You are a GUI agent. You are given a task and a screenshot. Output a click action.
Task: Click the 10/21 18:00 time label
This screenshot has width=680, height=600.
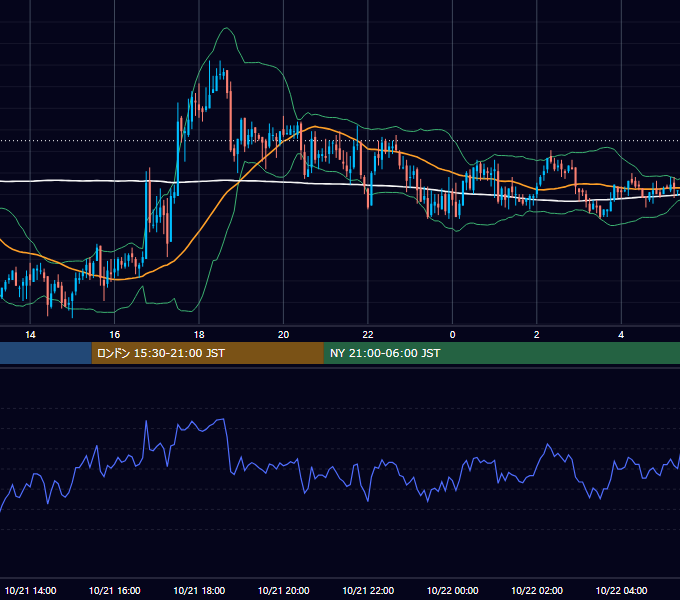click(199, 590)
